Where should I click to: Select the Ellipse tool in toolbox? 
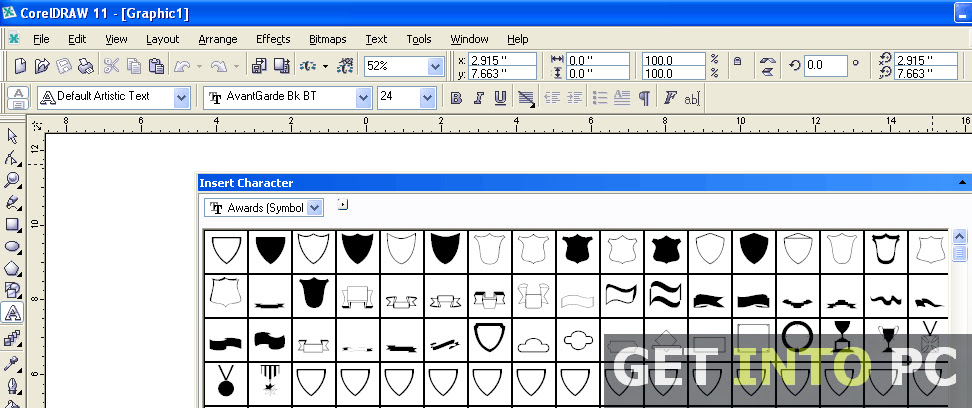coord(12,247)
